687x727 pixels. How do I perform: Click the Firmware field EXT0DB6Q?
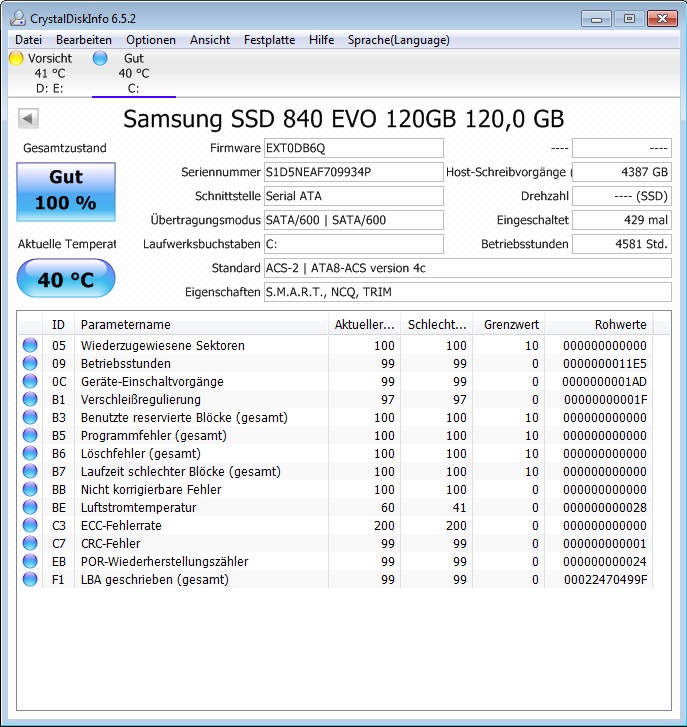[x=354, y=148]
